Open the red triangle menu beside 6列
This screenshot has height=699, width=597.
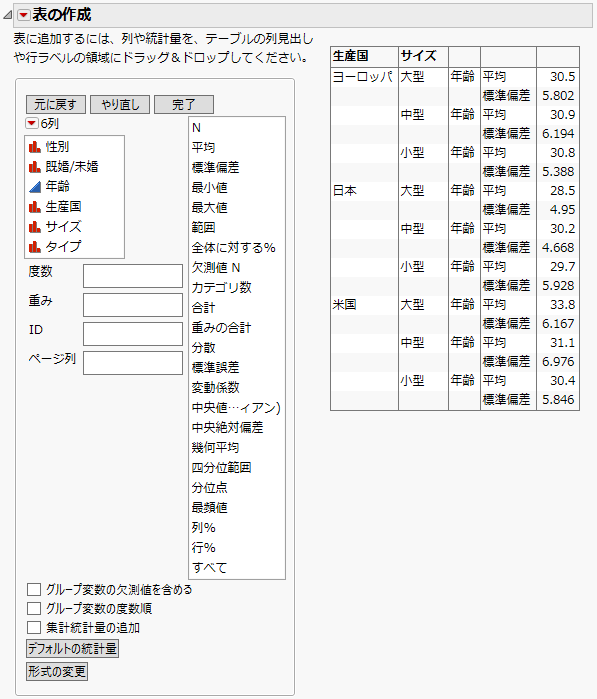pyautogui.click(x=32, y=123)
